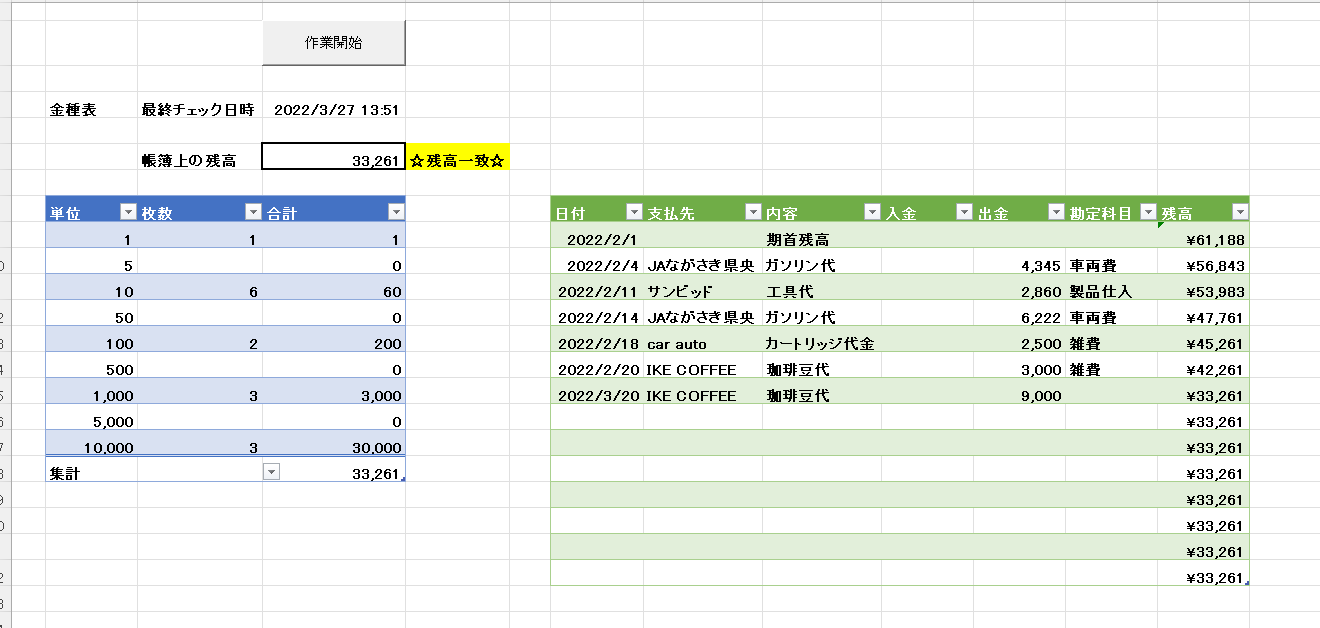Show filter options for 出金 column
The image size is (1320, 628).
point(1056,212)
